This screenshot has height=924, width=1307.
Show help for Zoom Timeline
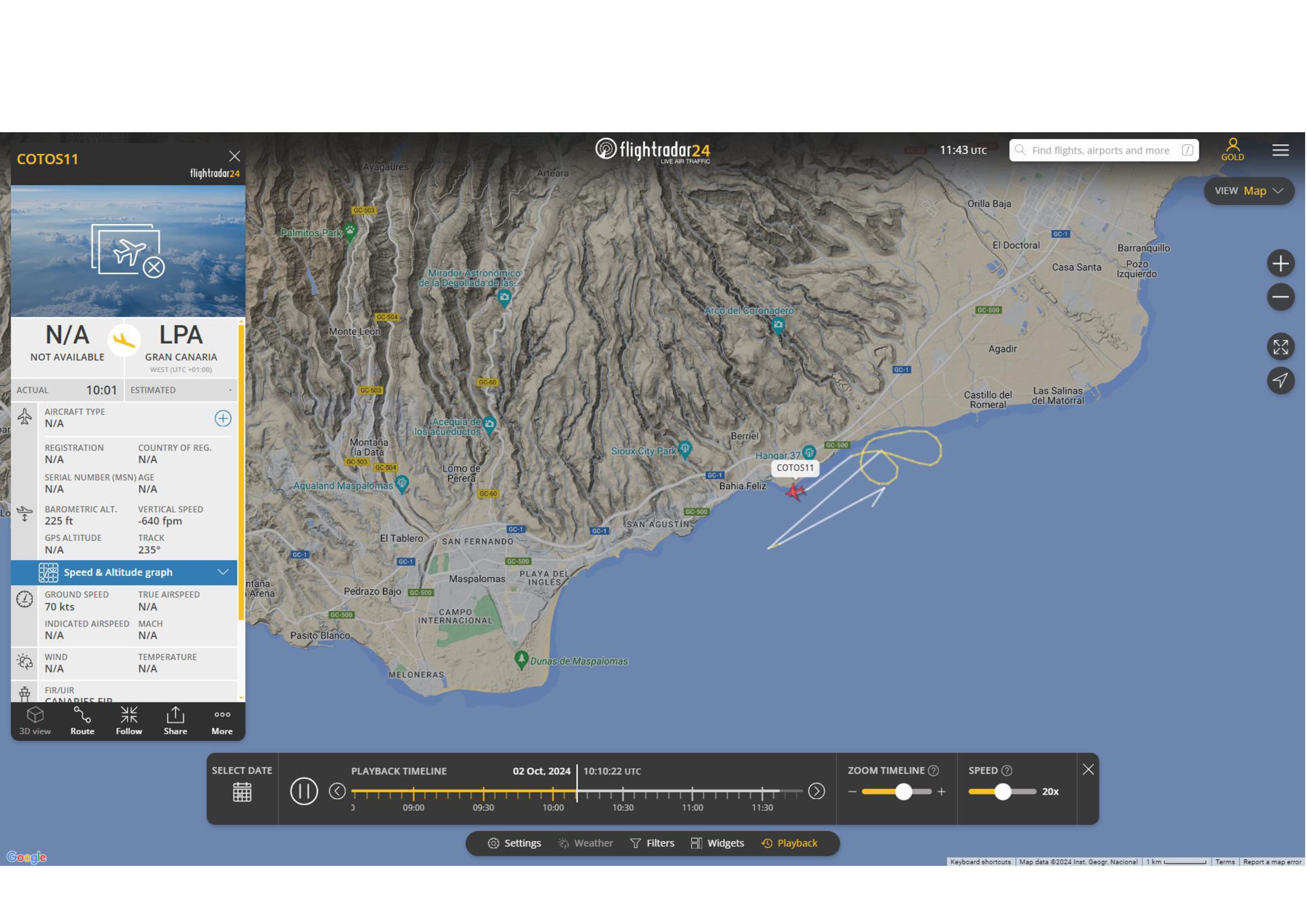pyautogui.click(x=934, y=771)
